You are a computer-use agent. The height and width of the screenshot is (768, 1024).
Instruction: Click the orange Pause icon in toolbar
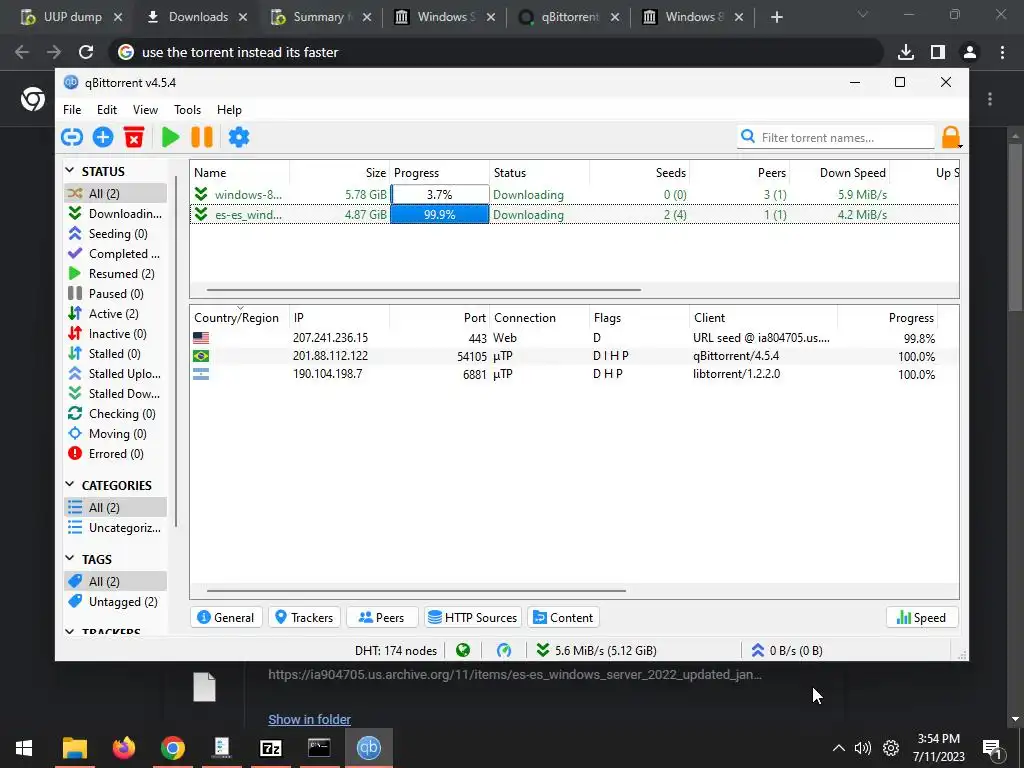202,137
